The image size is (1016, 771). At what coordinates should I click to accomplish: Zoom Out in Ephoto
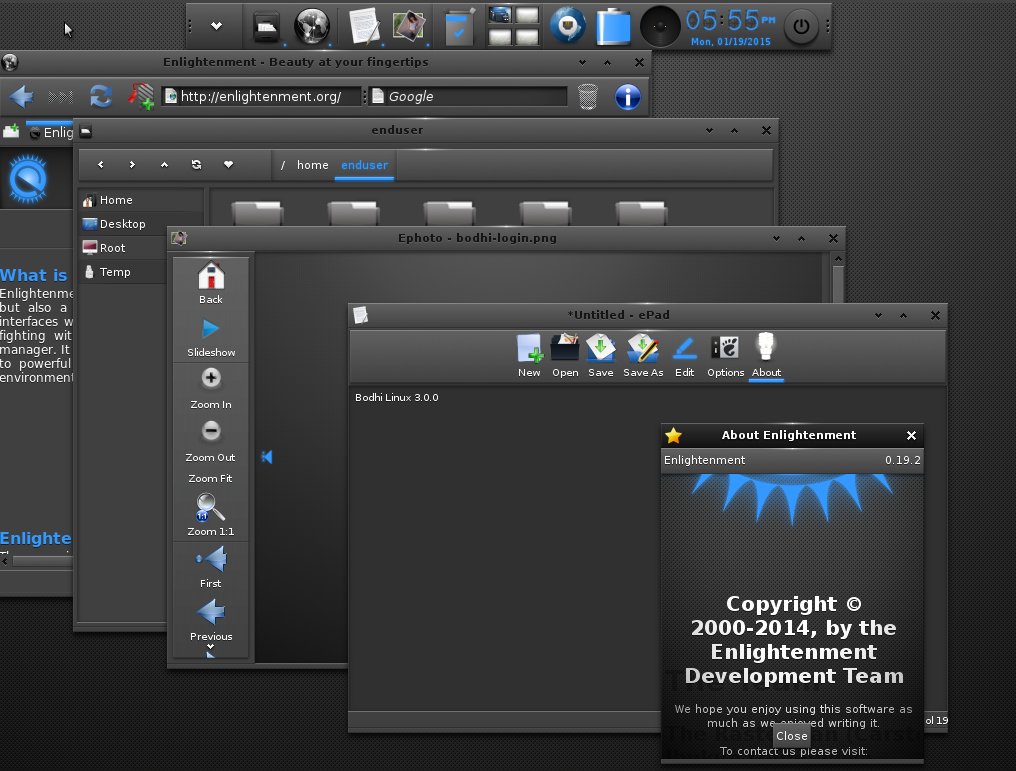click(x=211, y=441)
